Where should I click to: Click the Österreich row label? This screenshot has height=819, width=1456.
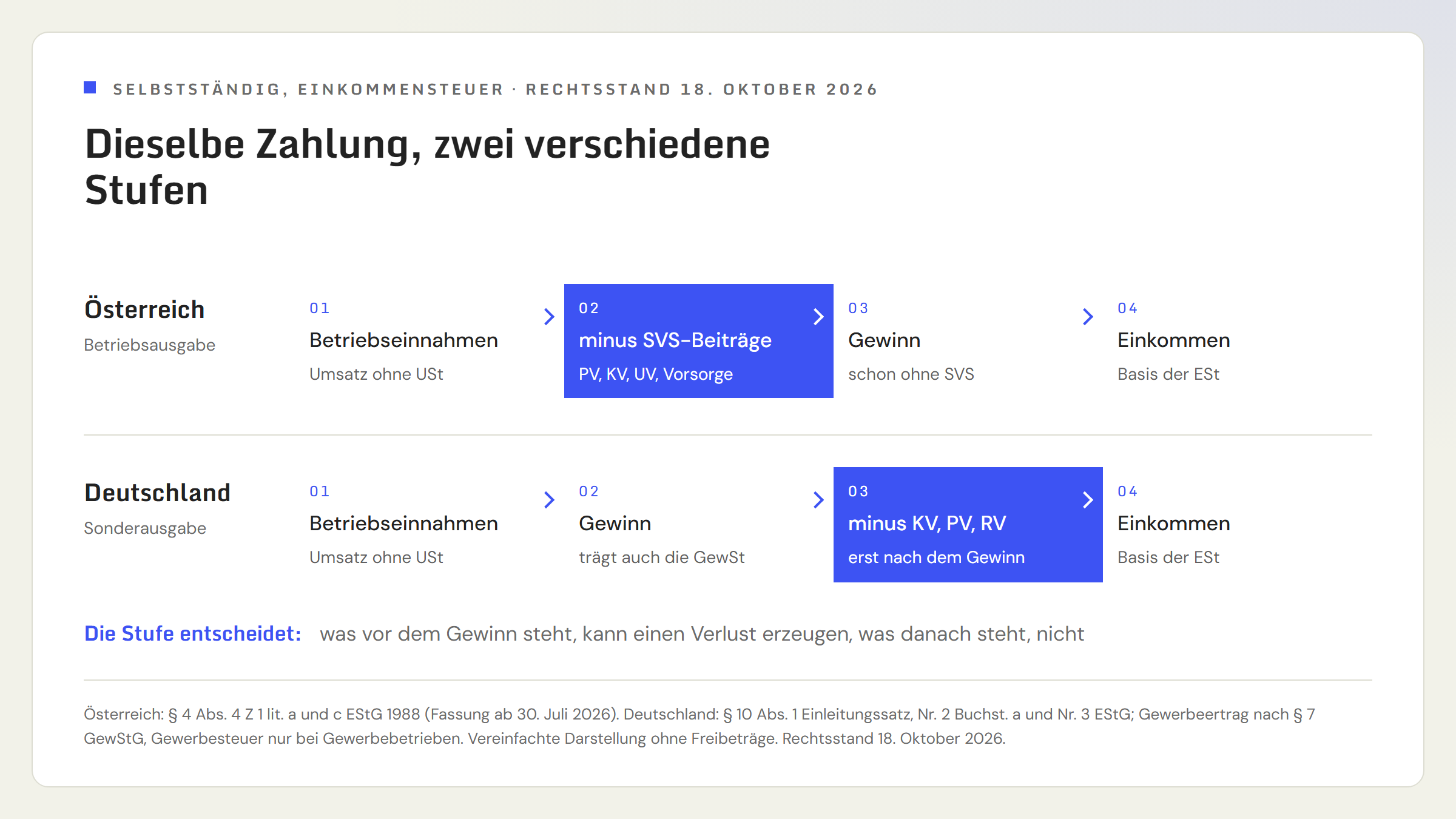tap(144, 309)
